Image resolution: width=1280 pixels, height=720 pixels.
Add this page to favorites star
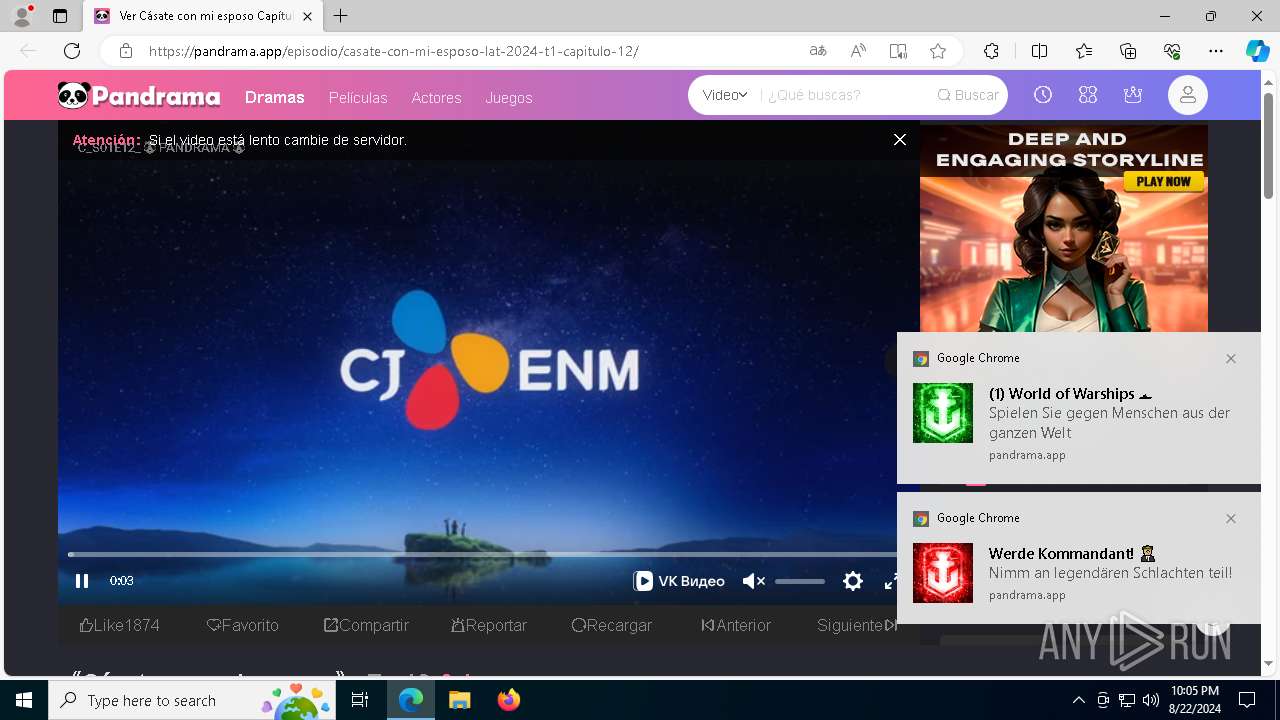point(938,51)
